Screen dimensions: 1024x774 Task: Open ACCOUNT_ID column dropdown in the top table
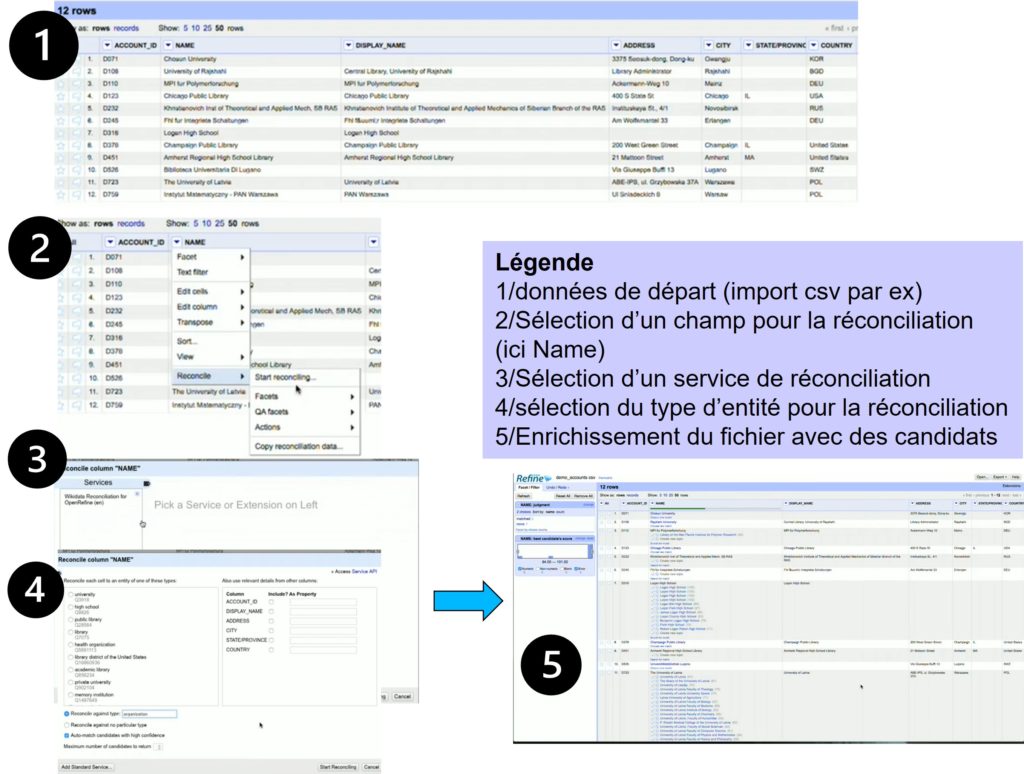point(107,45)
